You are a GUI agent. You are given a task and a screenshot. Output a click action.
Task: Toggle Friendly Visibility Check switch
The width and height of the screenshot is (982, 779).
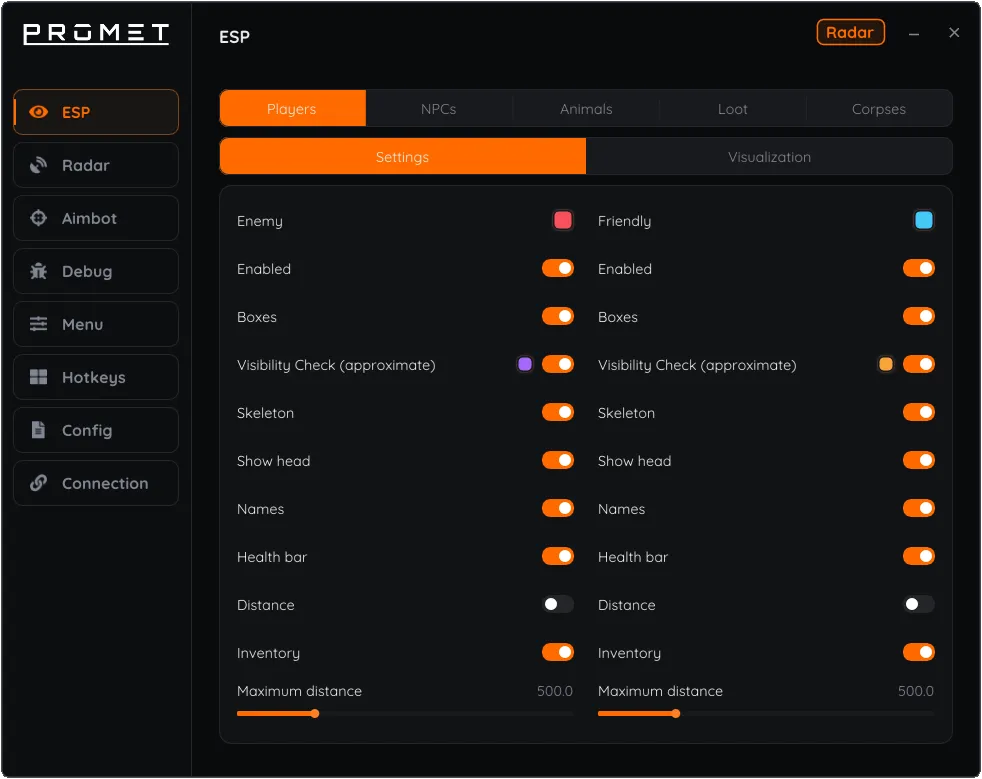[x=919, y=364]
